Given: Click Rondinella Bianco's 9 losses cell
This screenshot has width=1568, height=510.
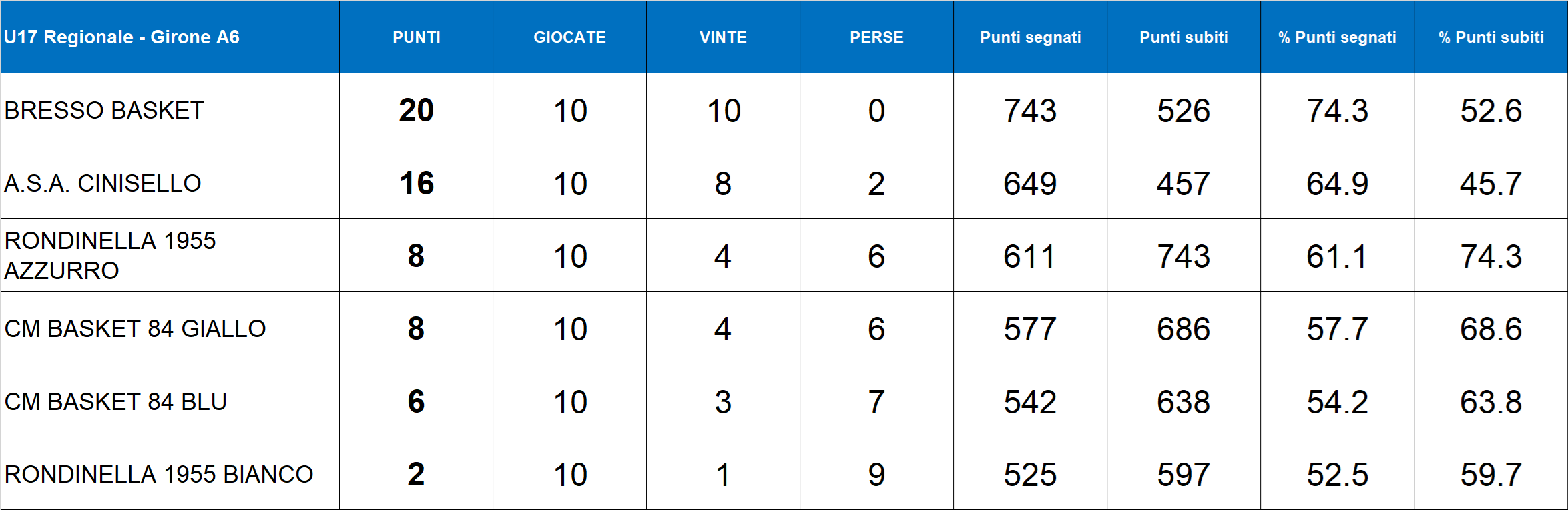Looking at the screenshot, I should click(x=876, y=474).
